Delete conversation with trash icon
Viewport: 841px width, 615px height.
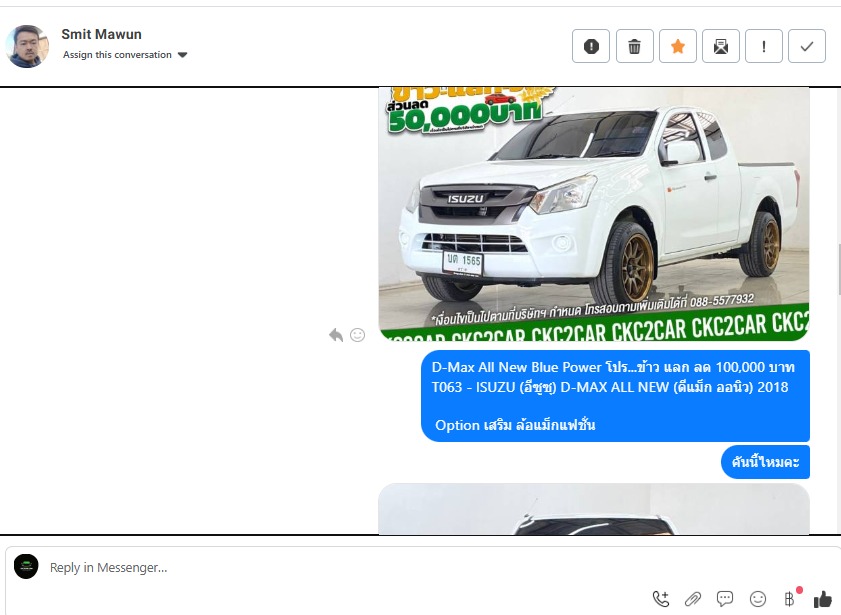pos(635,46)
